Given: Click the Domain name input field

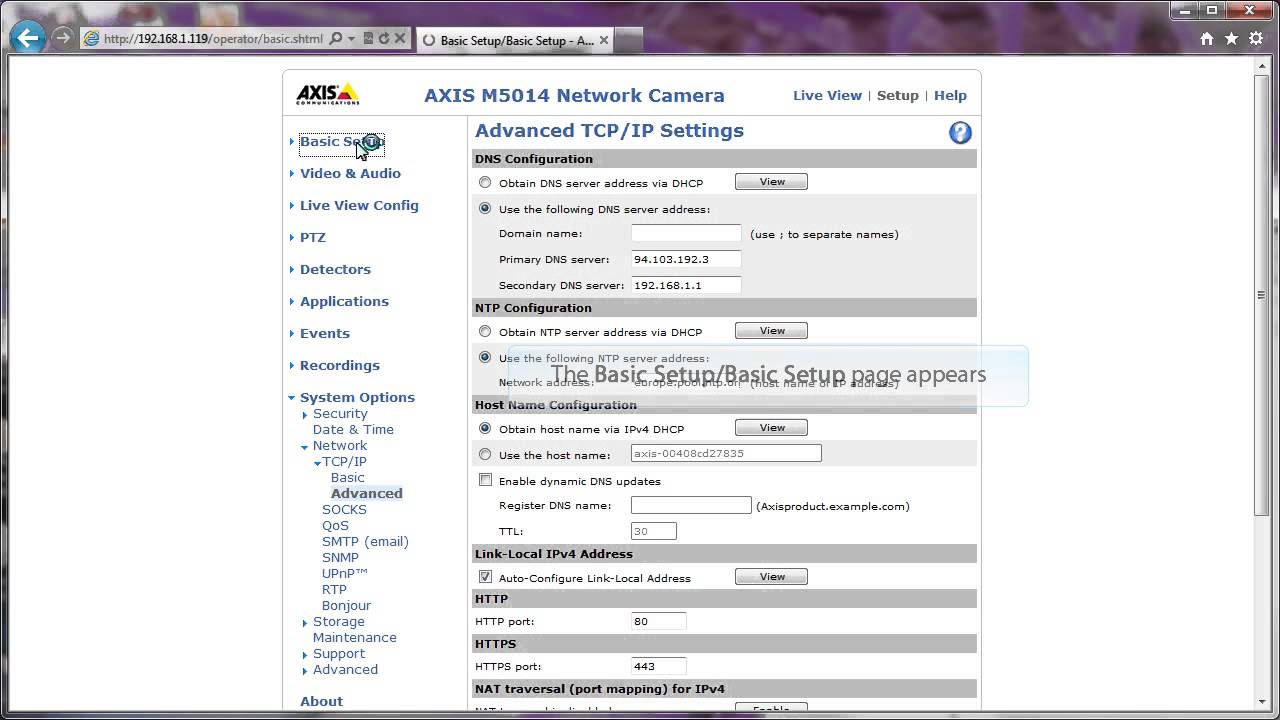Looking at the screenshot, I should point(686,233).
